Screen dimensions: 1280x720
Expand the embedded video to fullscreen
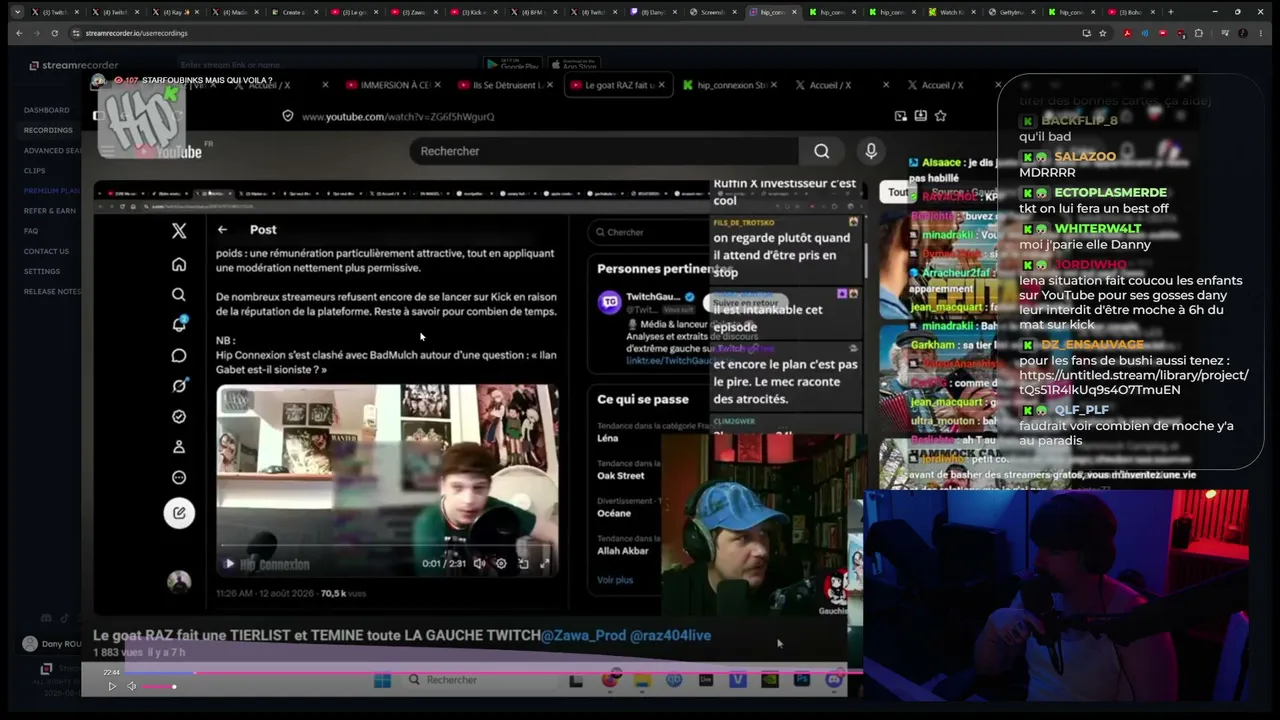coord(545,564)
